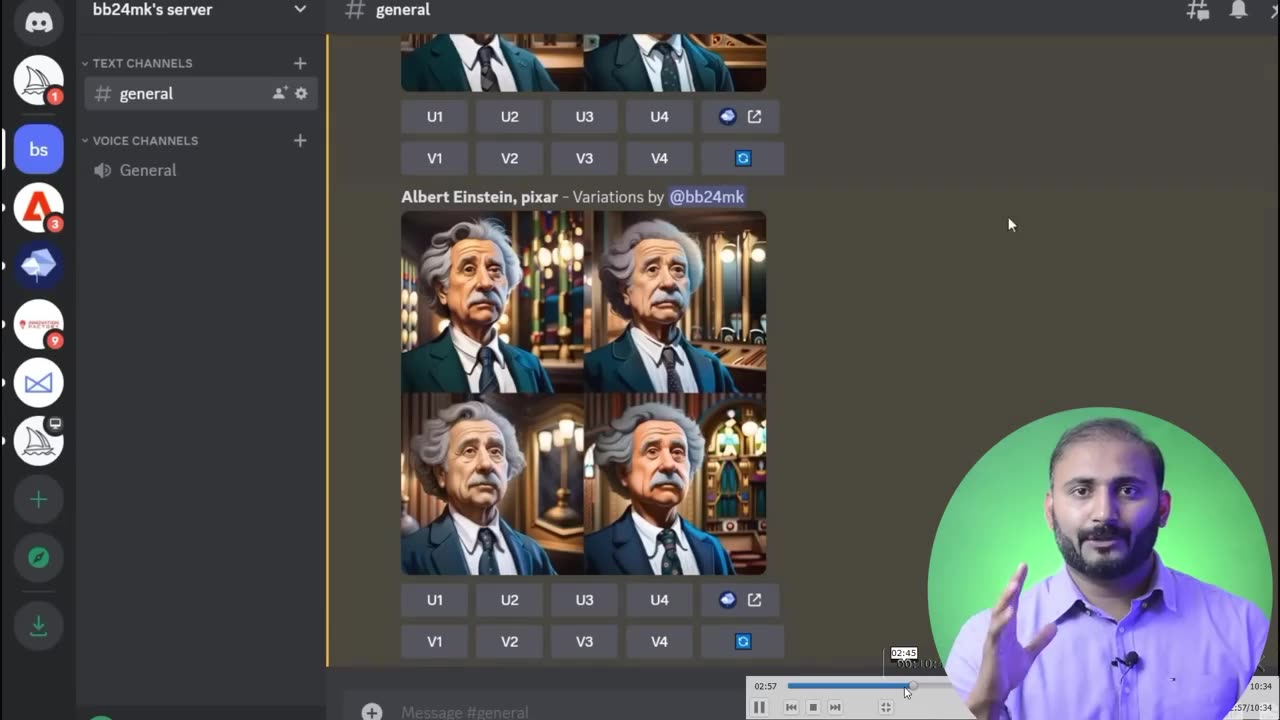Open bottom-right Einstein image in Variations grid
1280x720 pixels.
[x=675, y=484]
